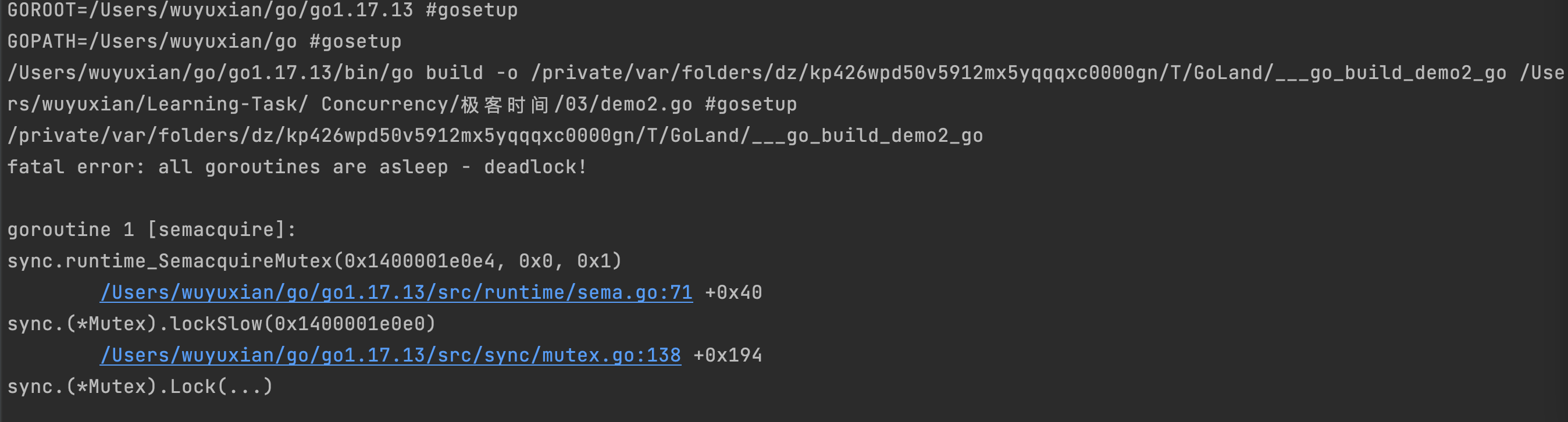Click the '0x1400001e0e4' address argument
This screenshot has width=1568, height=422.
coord(419,261)
